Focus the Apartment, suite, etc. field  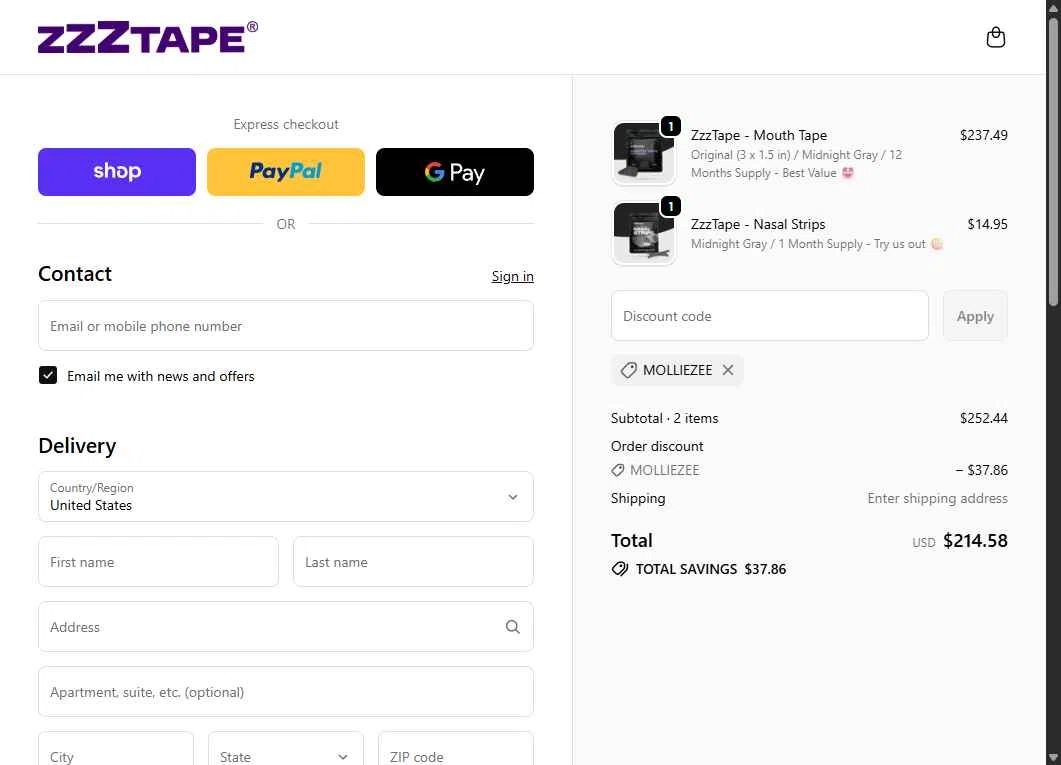point(286,692)
